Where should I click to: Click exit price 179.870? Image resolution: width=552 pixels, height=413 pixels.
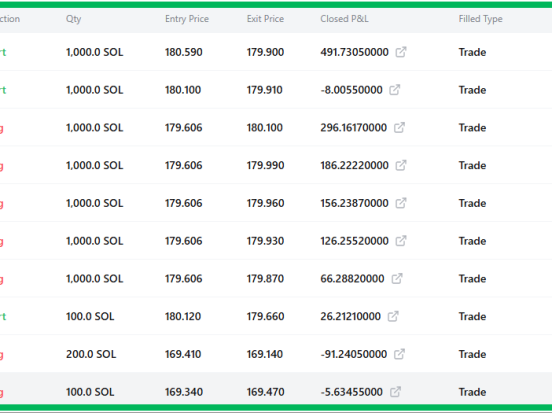[x=265, y=279]
